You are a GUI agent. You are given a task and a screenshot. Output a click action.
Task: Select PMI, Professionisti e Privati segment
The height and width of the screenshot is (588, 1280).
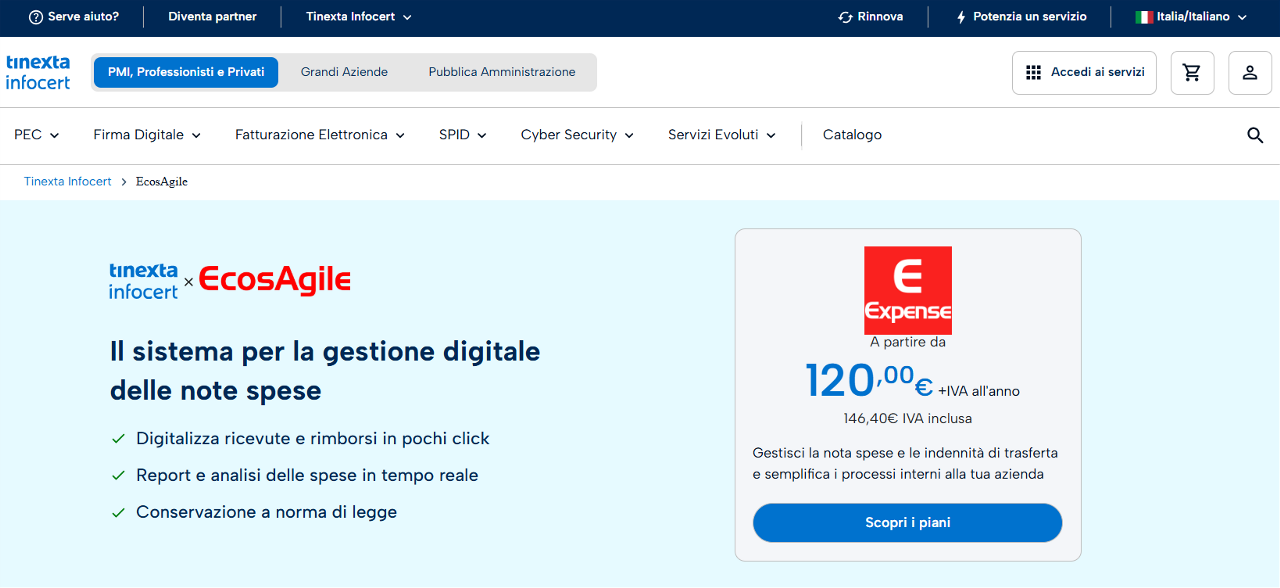point(186,72)
